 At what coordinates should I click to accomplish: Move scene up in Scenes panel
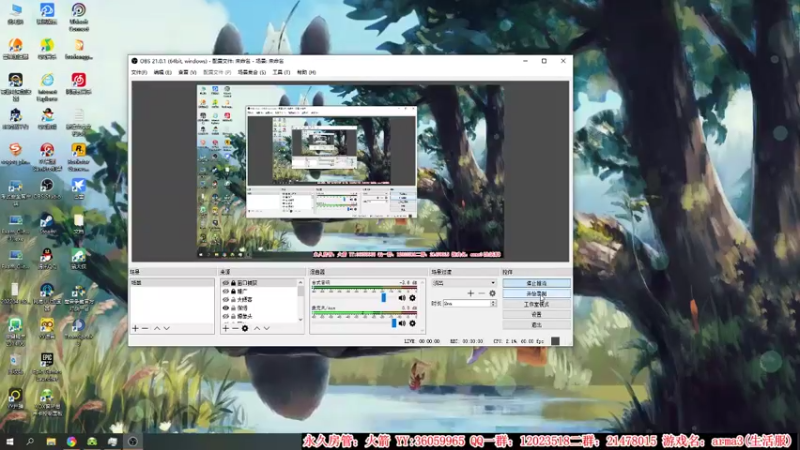157,328
